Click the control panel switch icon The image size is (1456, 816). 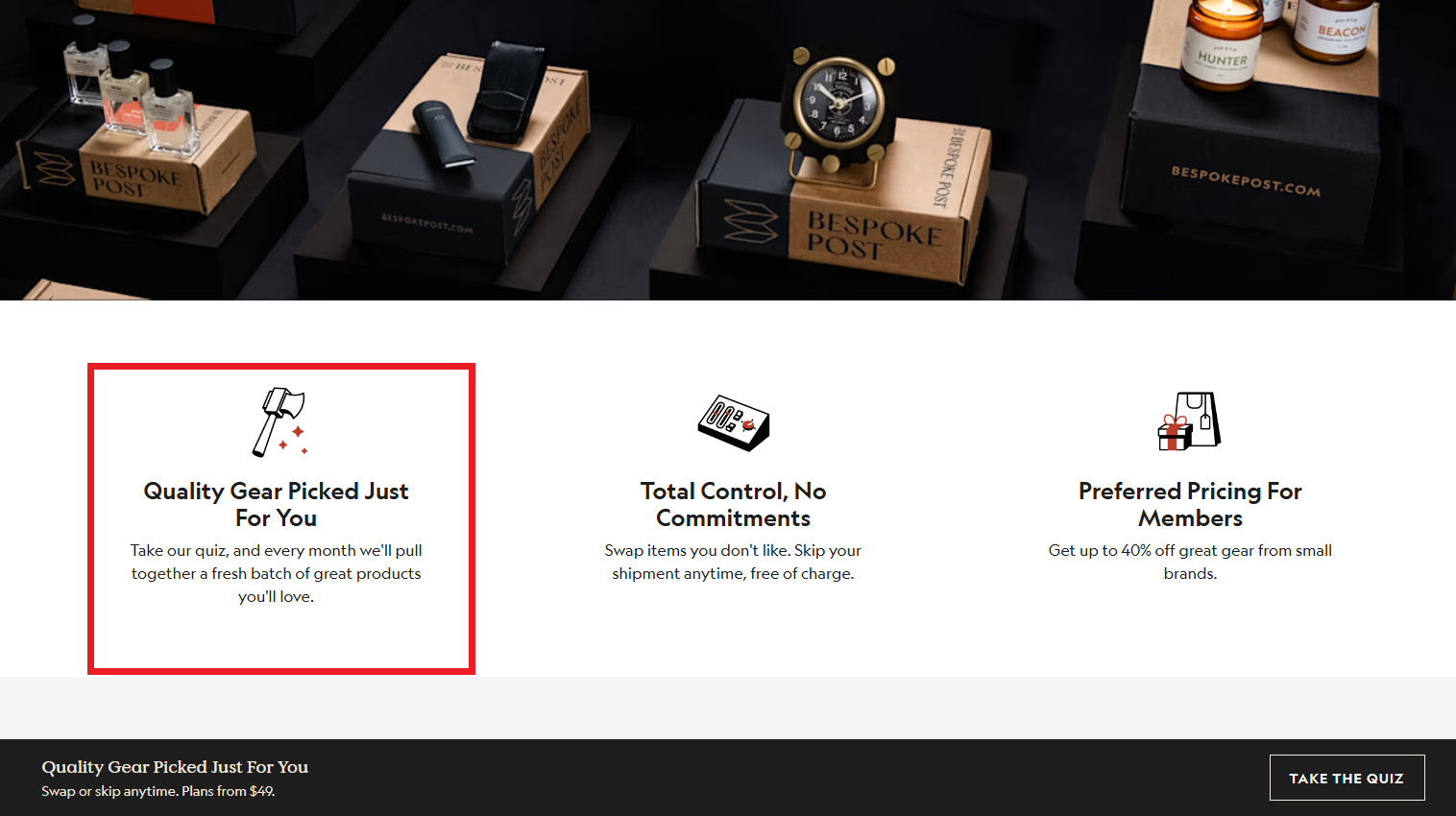coord(734,422)
